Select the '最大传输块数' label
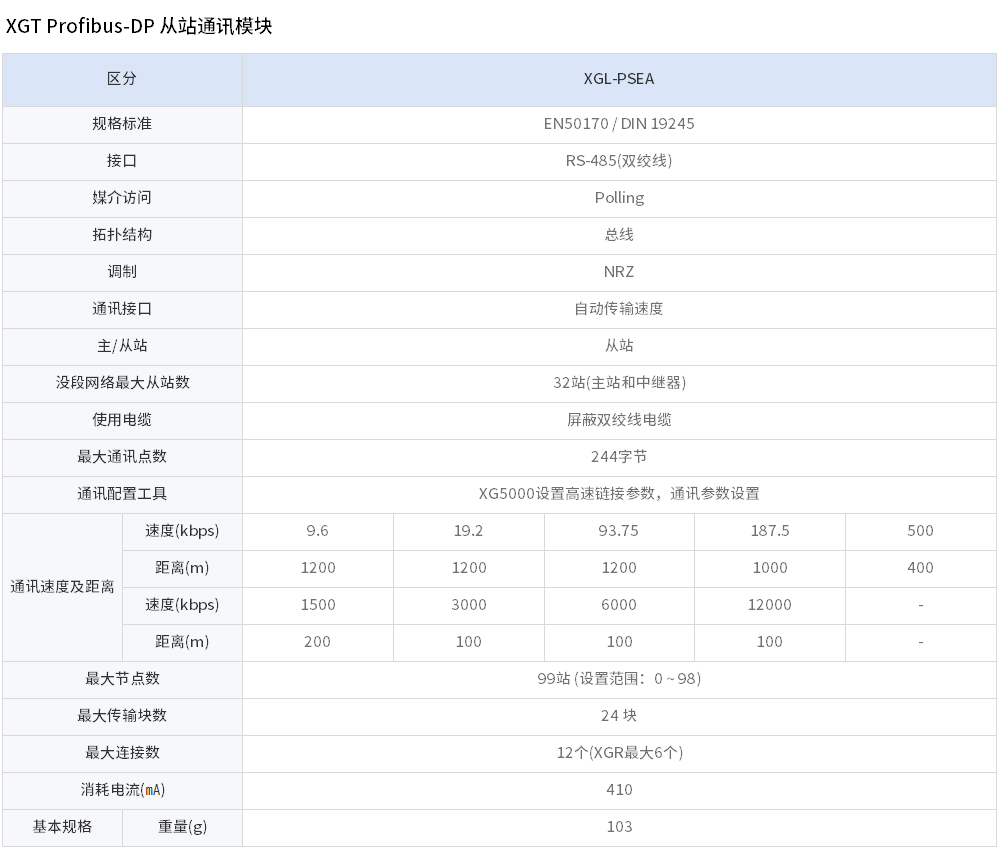 click(122, 716)
